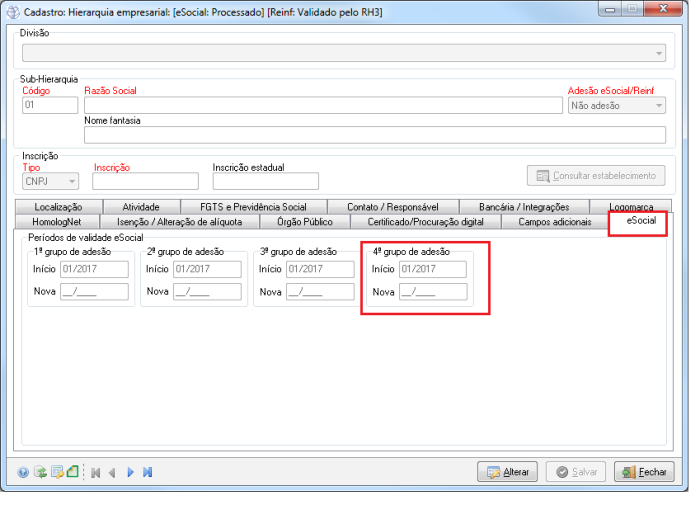Open the Adesão eSocial/Reinf dropdown
Viewport: 700px width, 505px height.
tap(659, 105)
